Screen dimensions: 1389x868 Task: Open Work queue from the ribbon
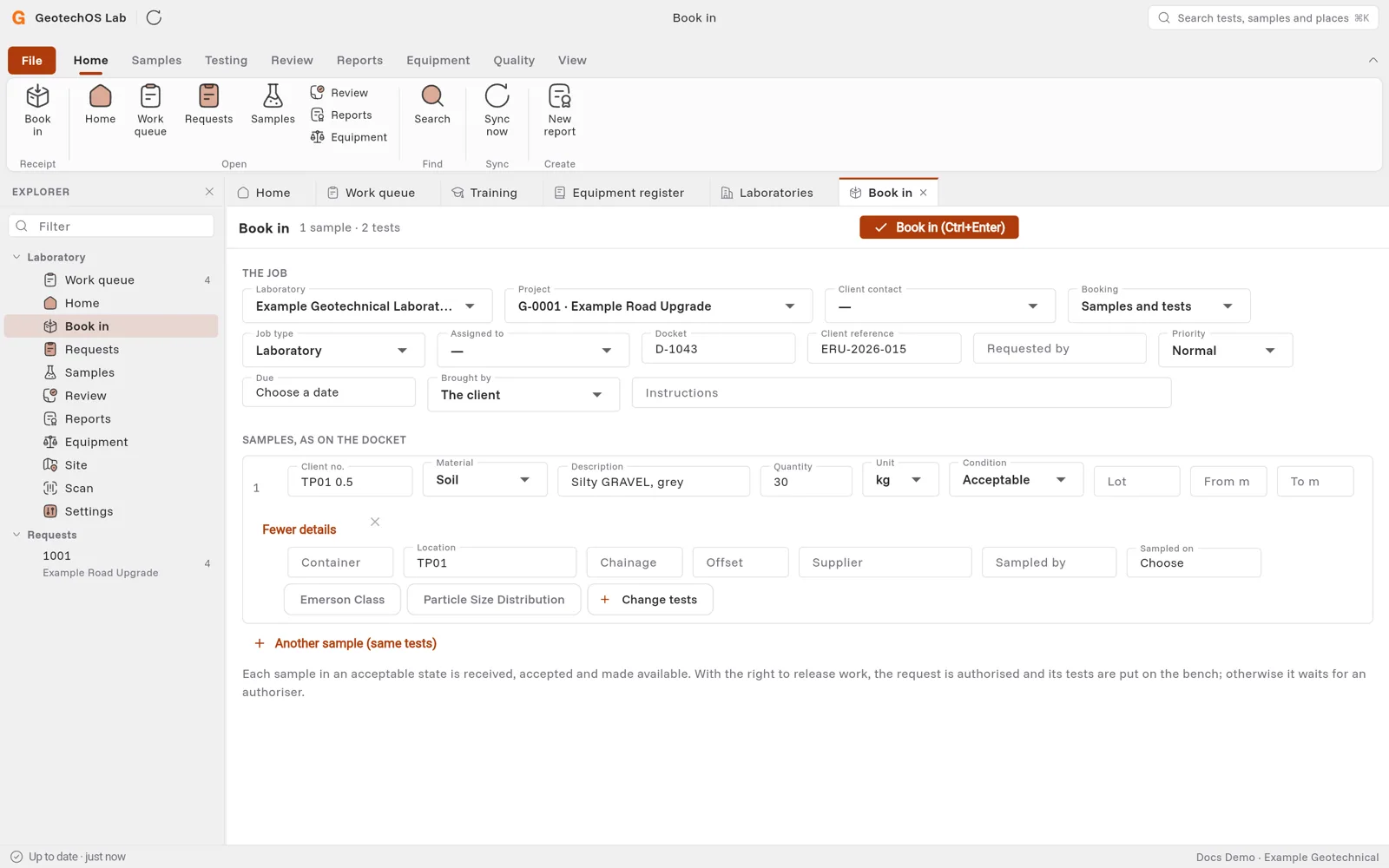pos(150,110)
